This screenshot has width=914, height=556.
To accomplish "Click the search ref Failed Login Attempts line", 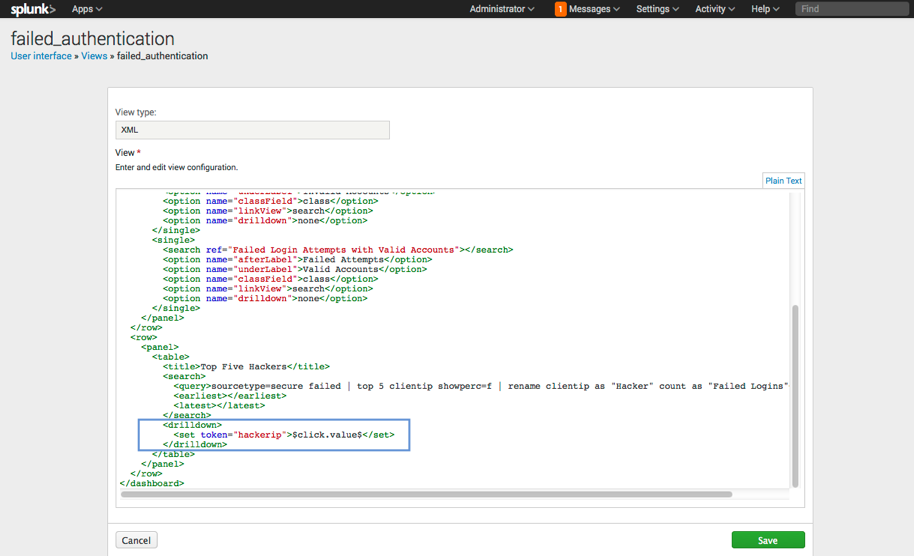I will coord(338,249).
